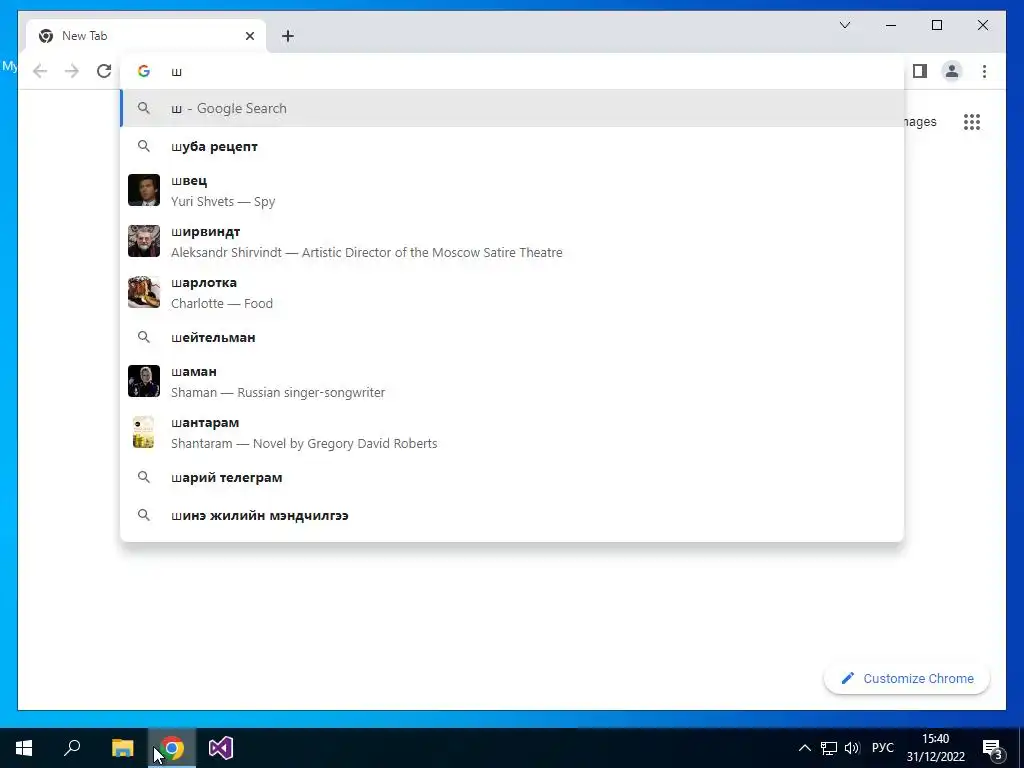Click the Aleksandr Shirvindt thumbnail photo
Screen dimensions: 1024x768
click(144, 241)
